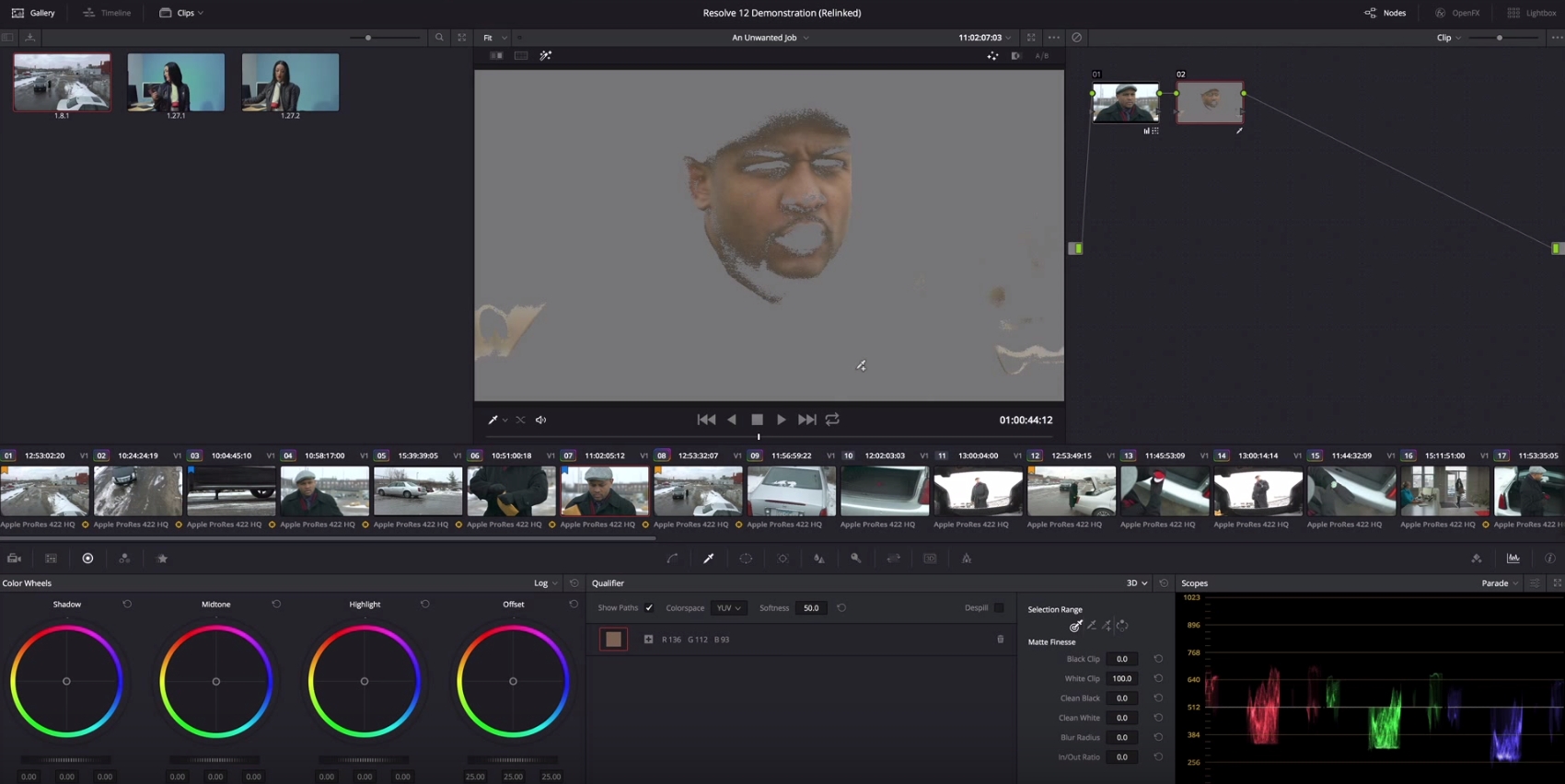Edit the White Clip value
The image size is (1565, 784).
[1121, 679]
